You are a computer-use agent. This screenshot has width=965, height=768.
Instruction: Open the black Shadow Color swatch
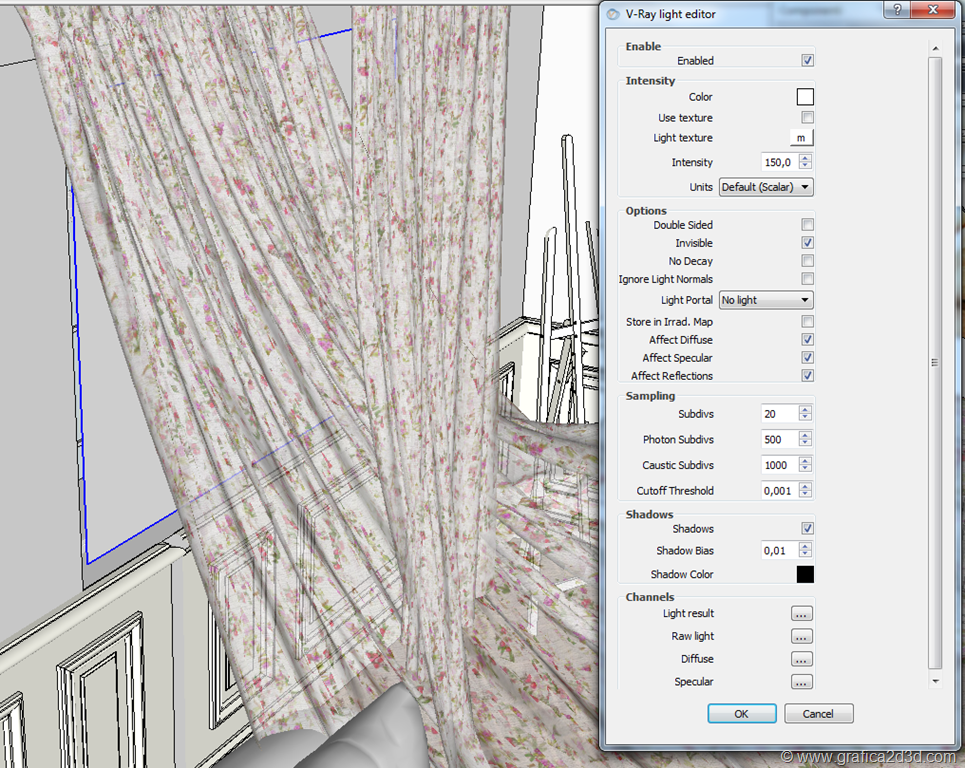coord(805,574)
